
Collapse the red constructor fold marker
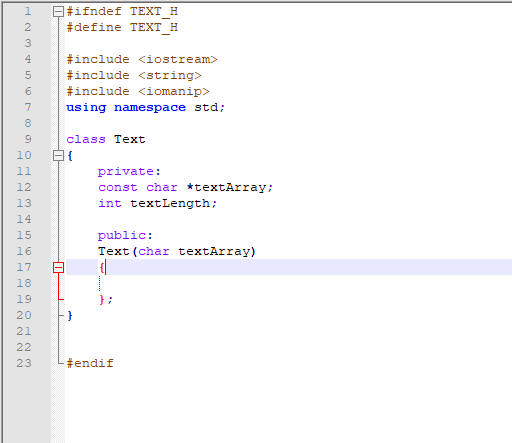click(x=58, y=267)
